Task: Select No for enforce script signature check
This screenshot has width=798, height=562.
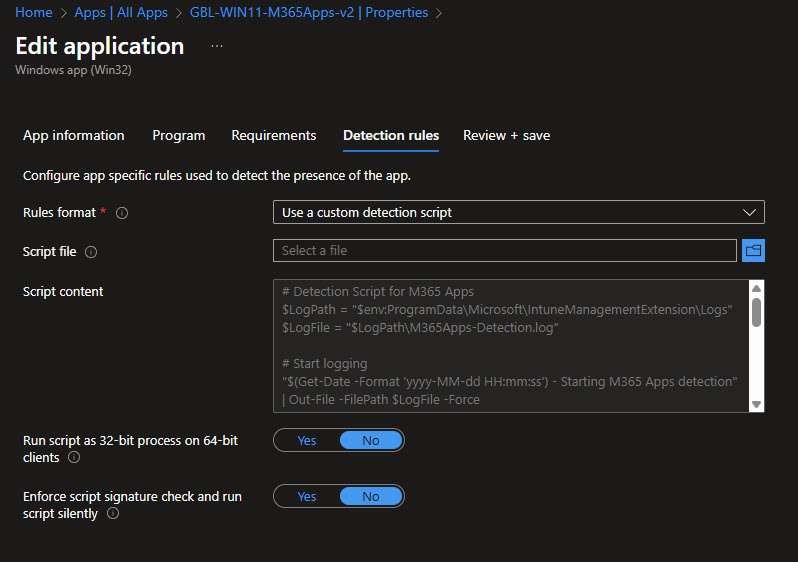Action: point(370,496)
